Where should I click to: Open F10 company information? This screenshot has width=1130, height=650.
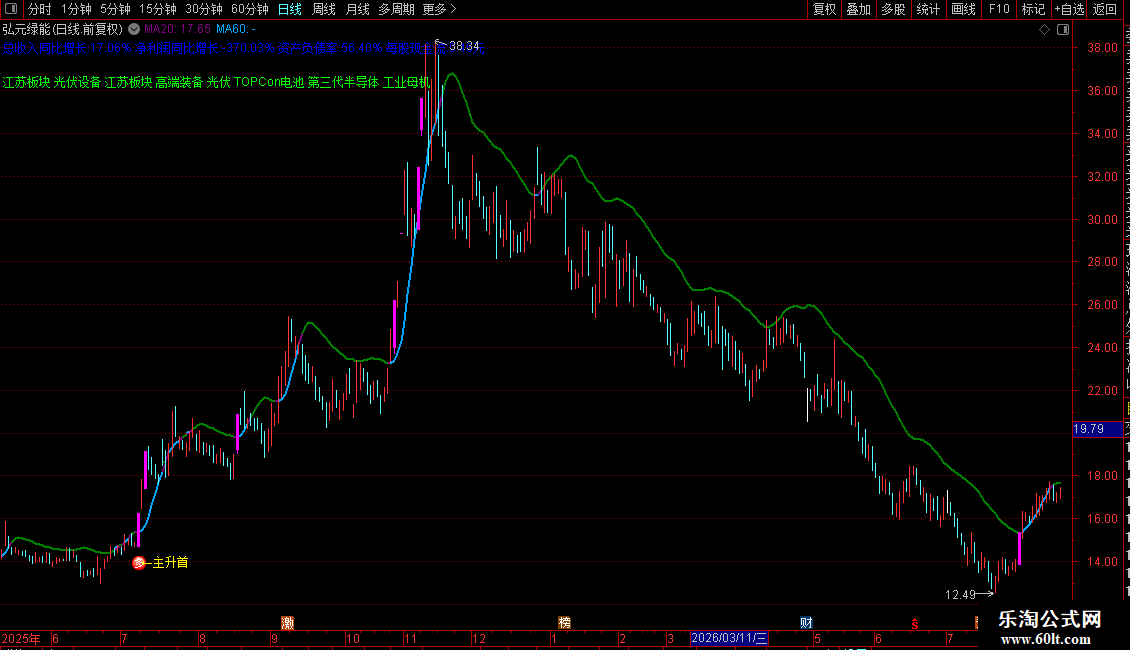(x=999, y=9)
